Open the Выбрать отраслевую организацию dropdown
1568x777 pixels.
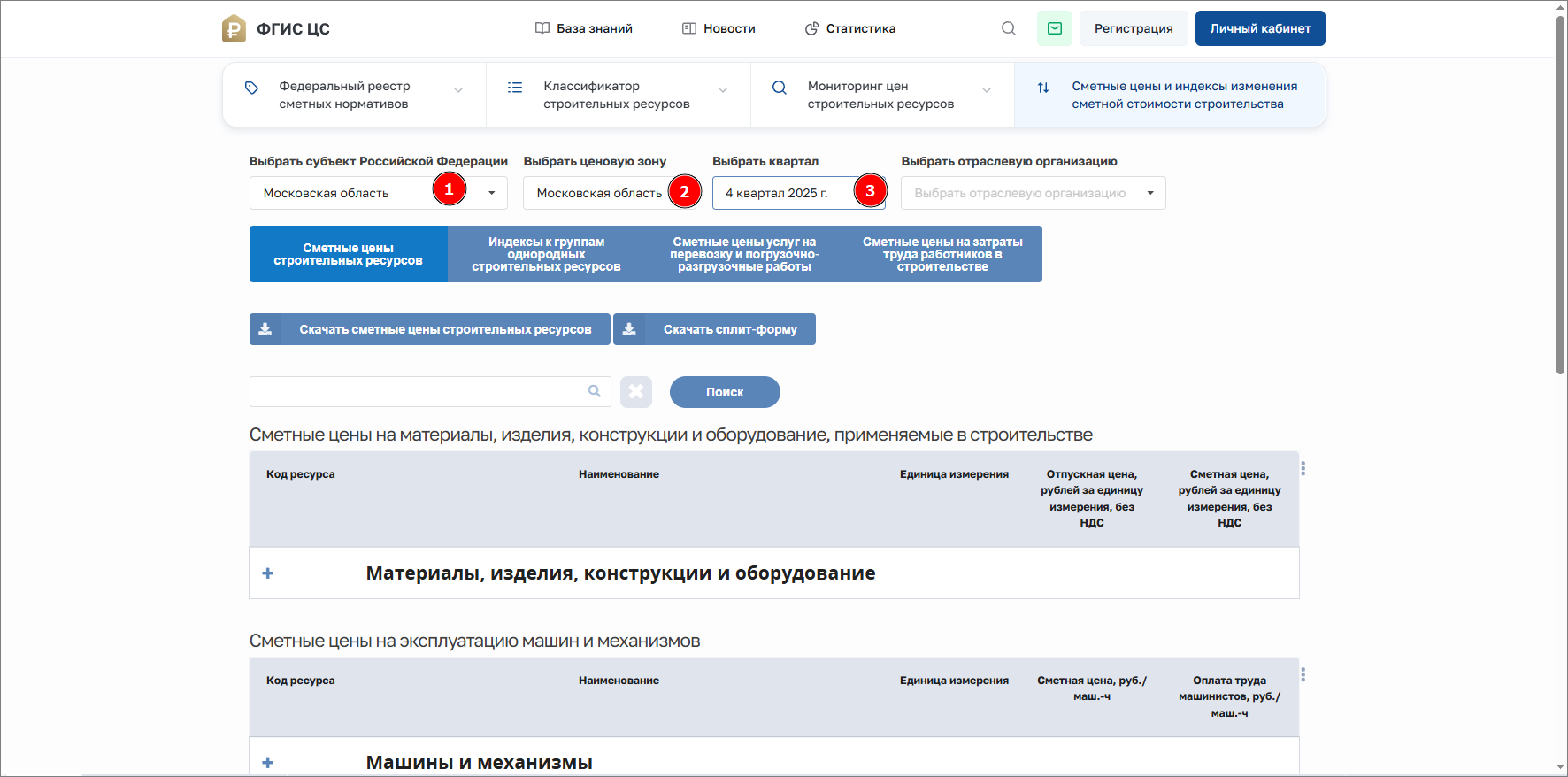click(1034, 193)
